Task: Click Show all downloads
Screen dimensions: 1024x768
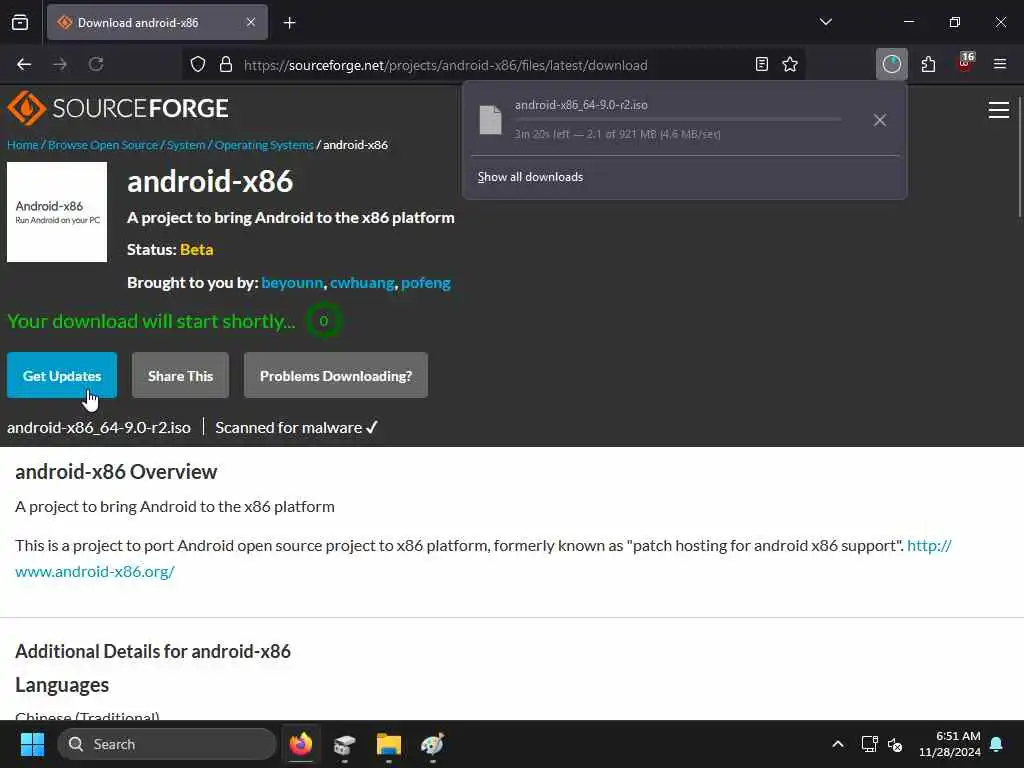Action: (x=530, y=177)
